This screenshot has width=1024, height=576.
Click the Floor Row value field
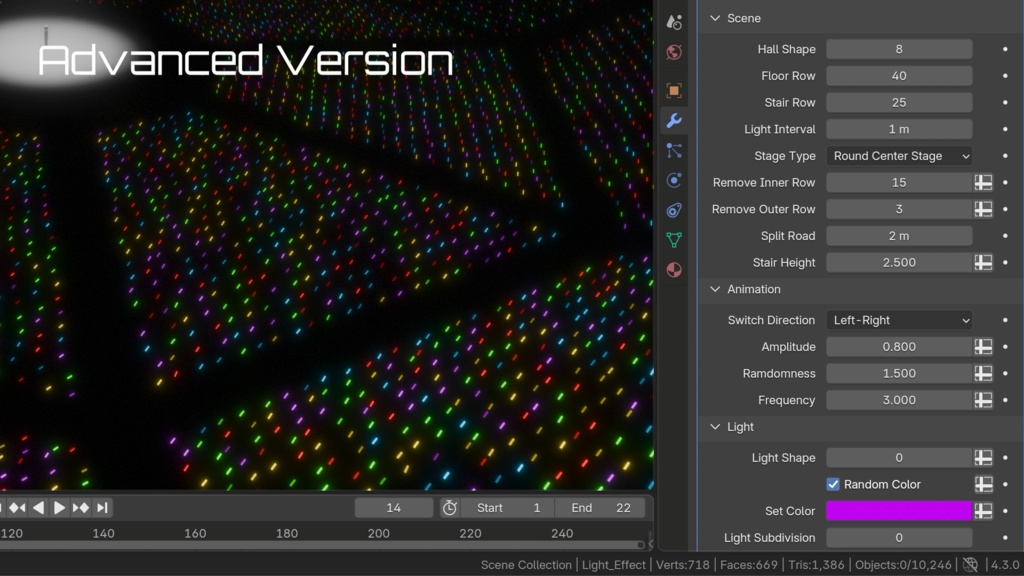tap(899, 76)
